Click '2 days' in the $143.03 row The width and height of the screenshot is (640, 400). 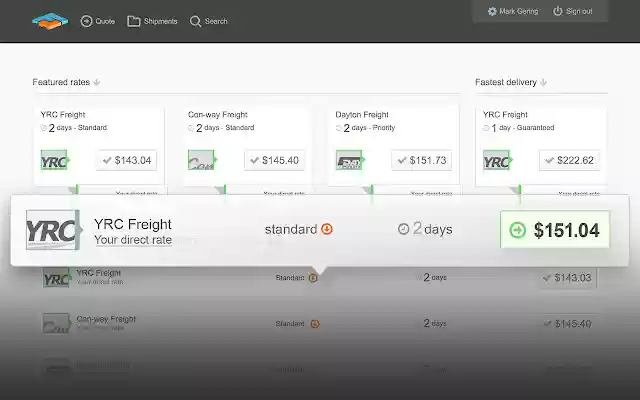point(435,278)
